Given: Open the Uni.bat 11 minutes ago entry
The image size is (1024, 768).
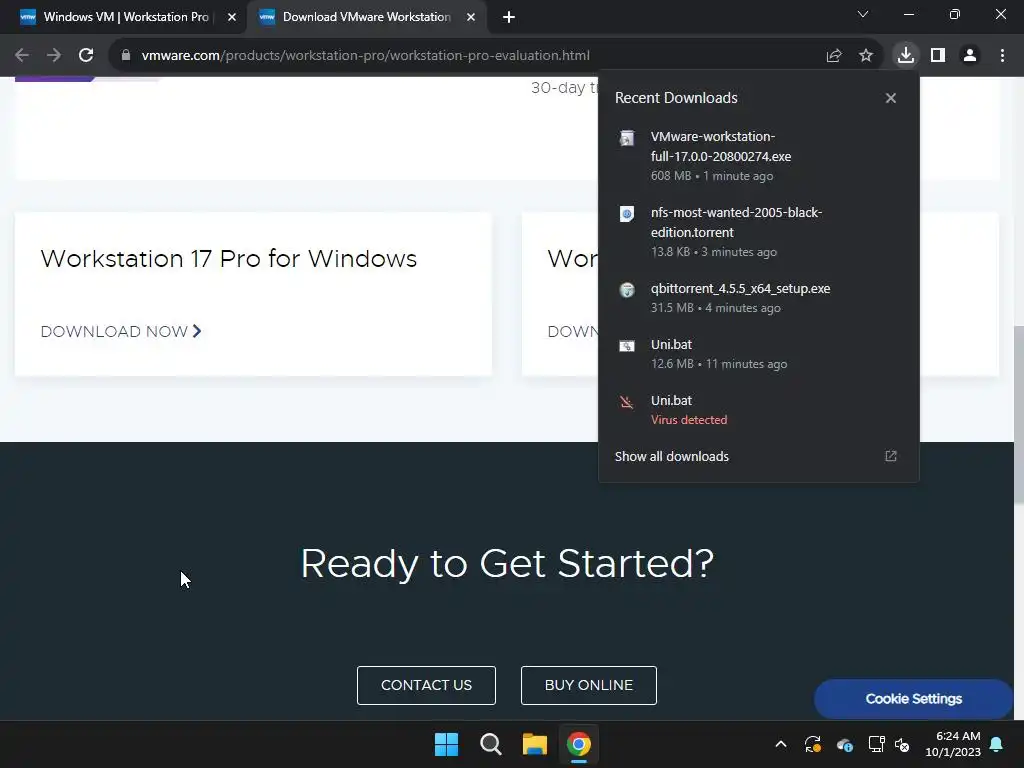Looking at the screenshot, I should point(759,354).
